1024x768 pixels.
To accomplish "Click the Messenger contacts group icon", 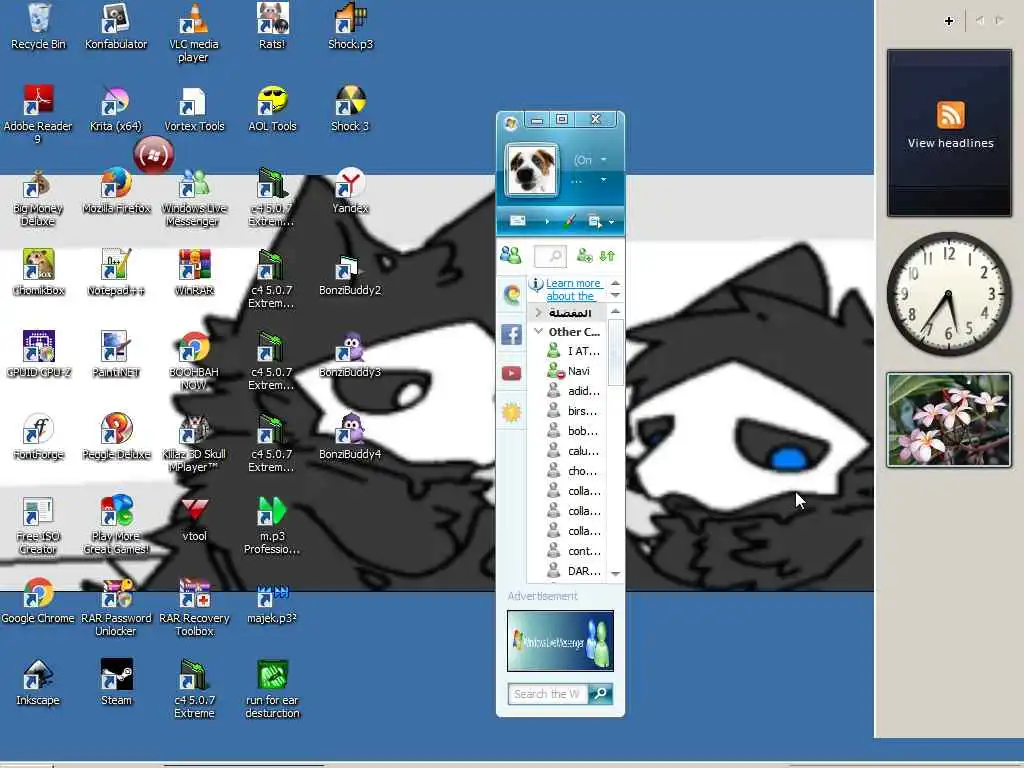I will [x=511, y=255].
